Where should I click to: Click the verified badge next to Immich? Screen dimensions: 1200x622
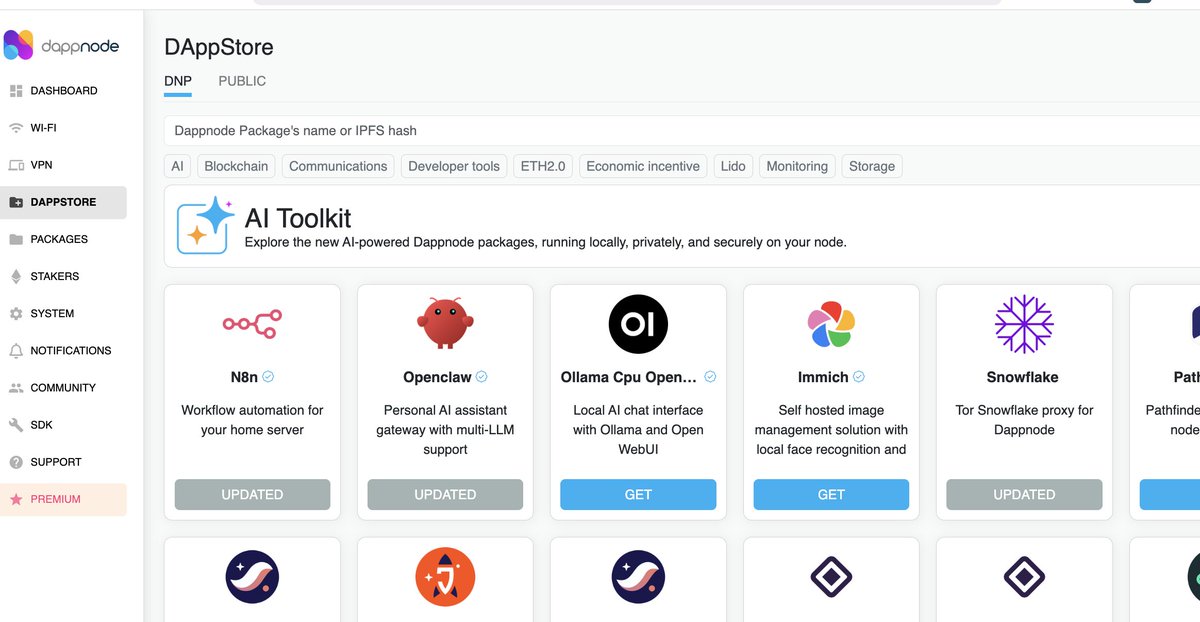point(858,377)
